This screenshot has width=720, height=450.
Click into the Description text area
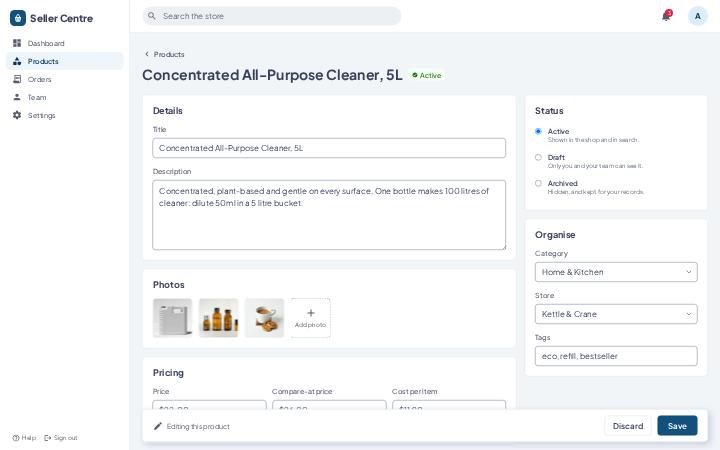coord(329,215)
